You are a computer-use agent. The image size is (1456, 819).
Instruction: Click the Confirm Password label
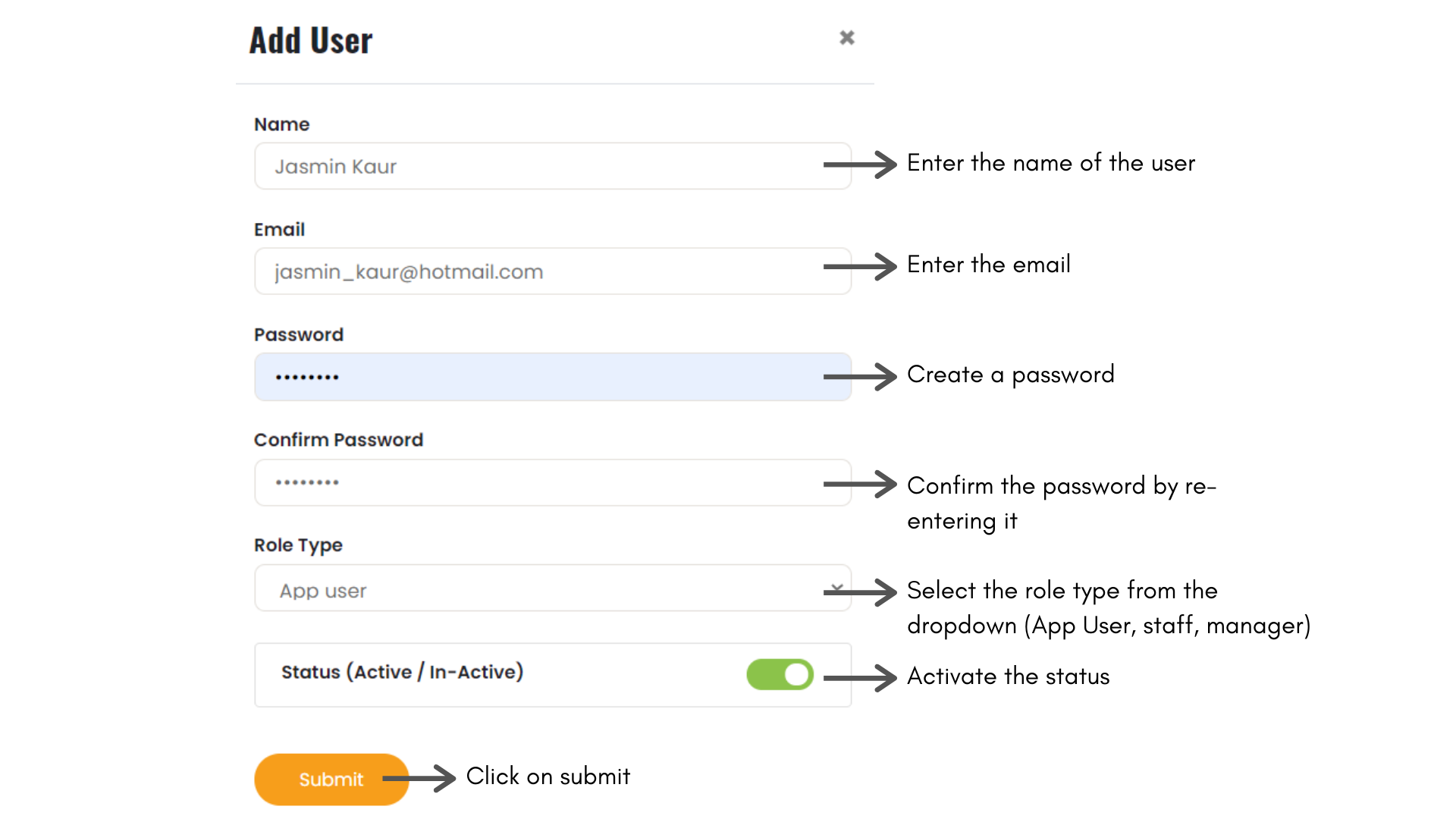[x=338, y=440]
